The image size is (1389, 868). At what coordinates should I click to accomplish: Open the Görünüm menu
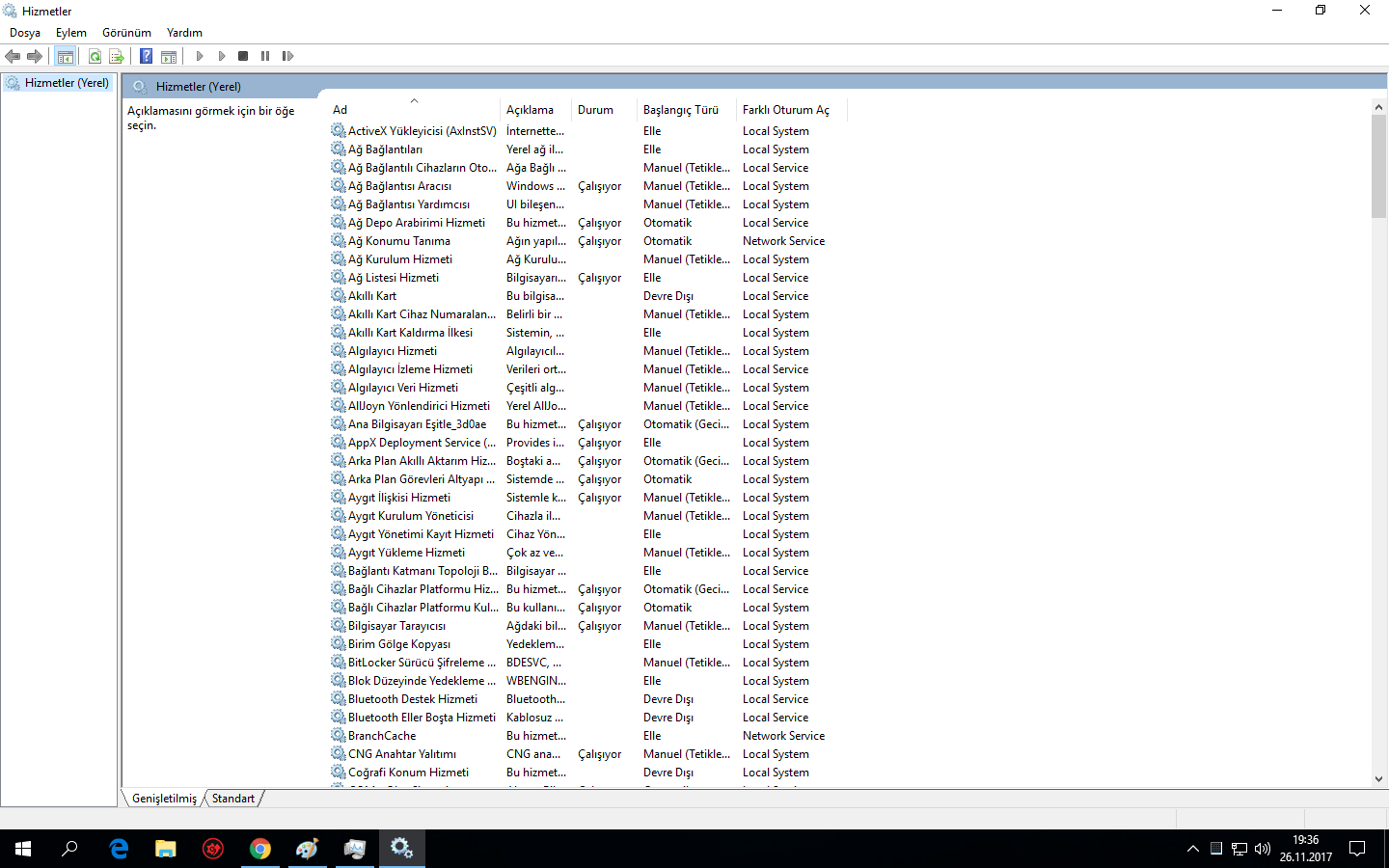tap(127, 33)
